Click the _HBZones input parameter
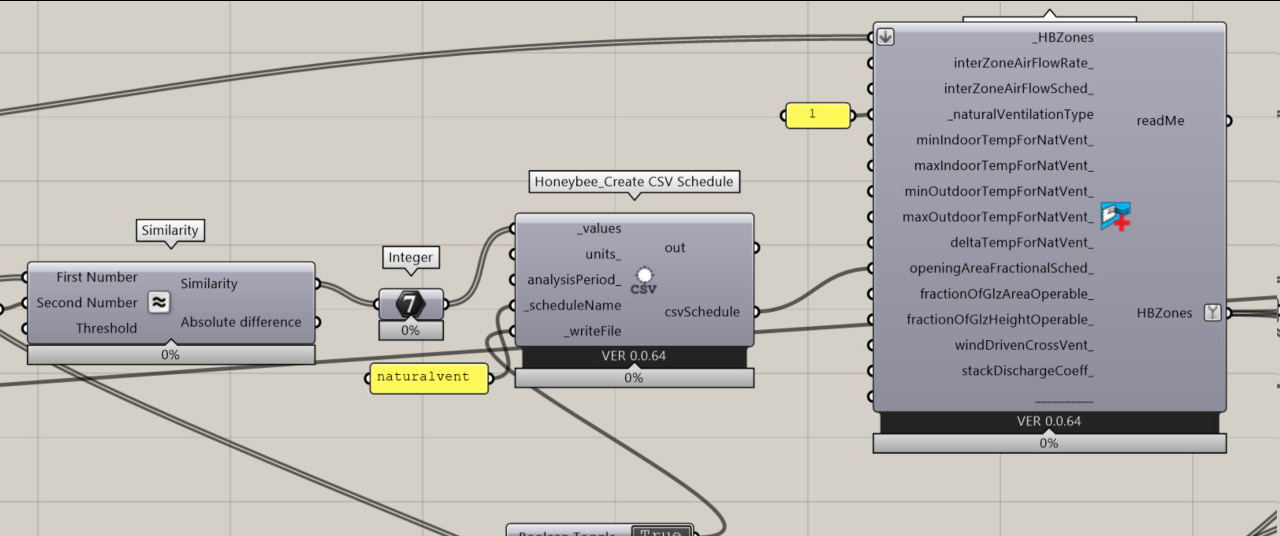Viewport: 1280px width, 536px height. [x=1062, y=37]
